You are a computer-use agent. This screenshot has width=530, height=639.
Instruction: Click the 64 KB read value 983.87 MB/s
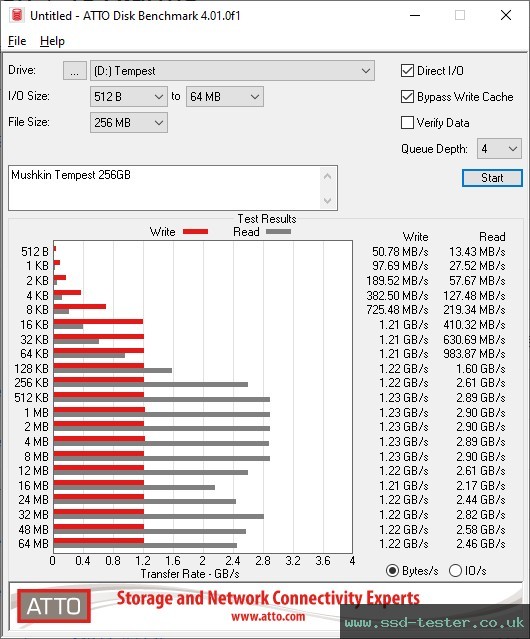(474, 354)
